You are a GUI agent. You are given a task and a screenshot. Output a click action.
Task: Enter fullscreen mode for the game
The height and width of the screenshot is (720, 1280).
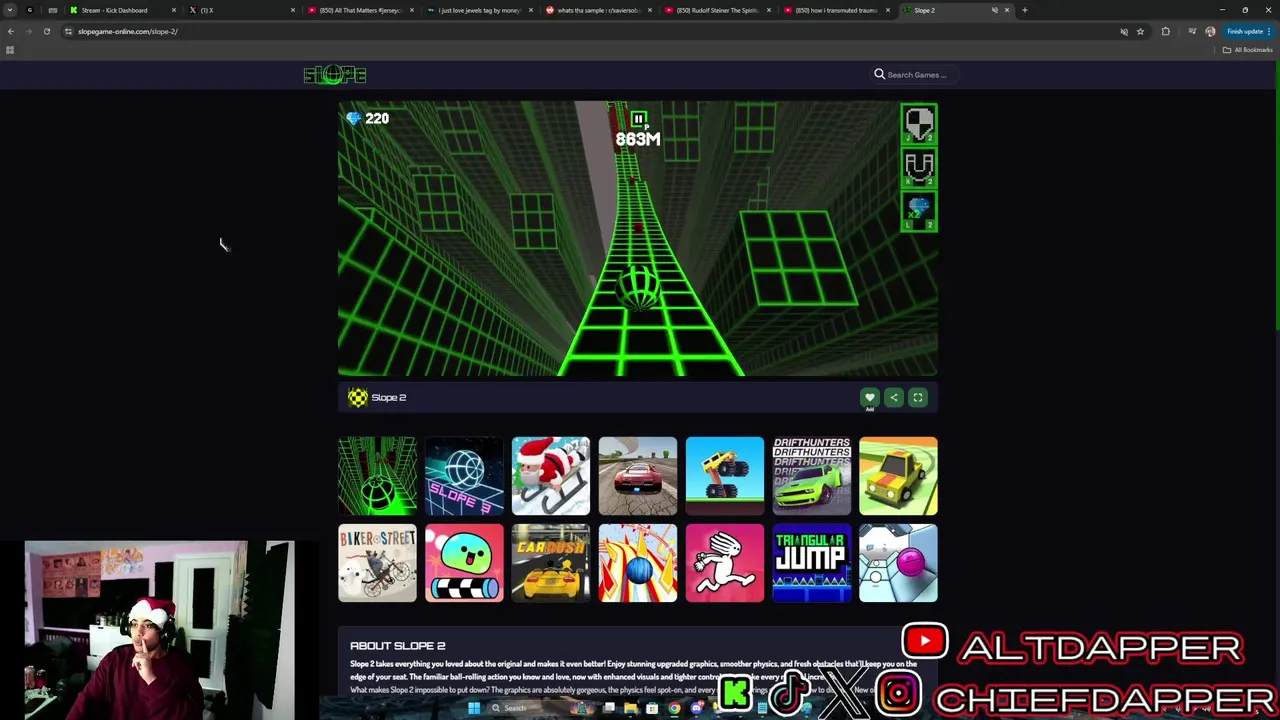[918, 398]
